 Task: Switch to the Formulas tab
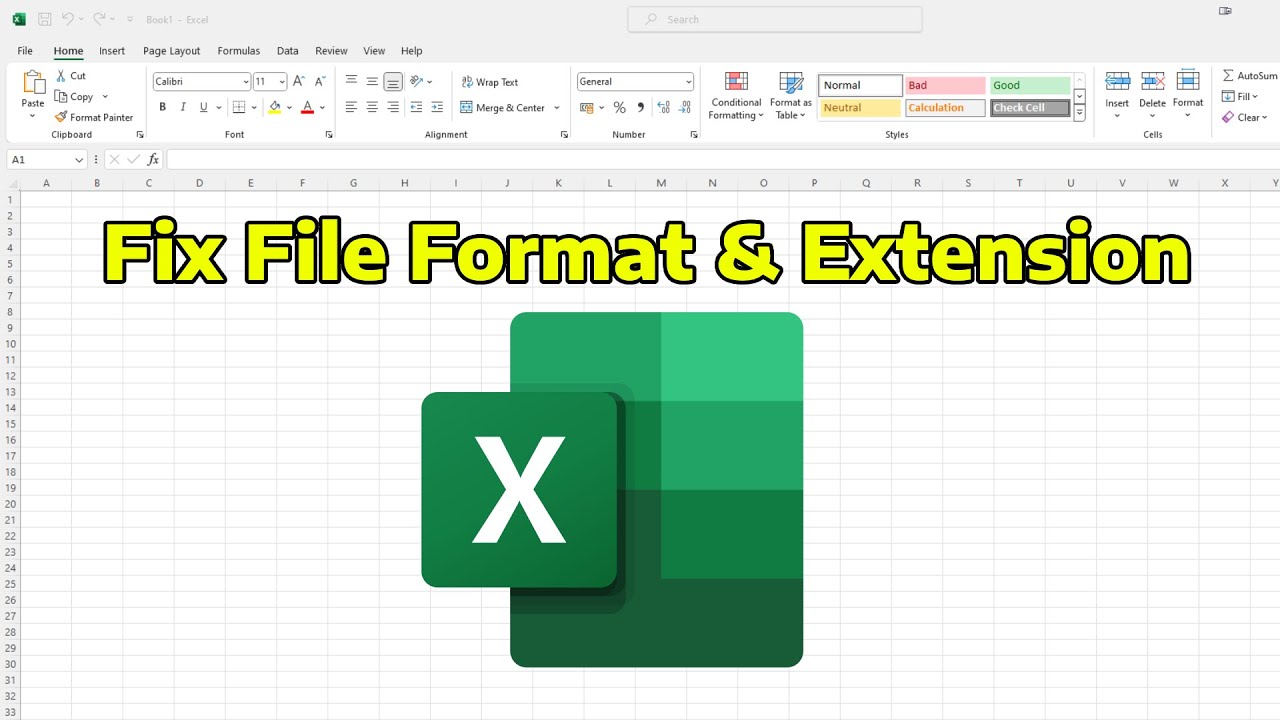point(239,51)
